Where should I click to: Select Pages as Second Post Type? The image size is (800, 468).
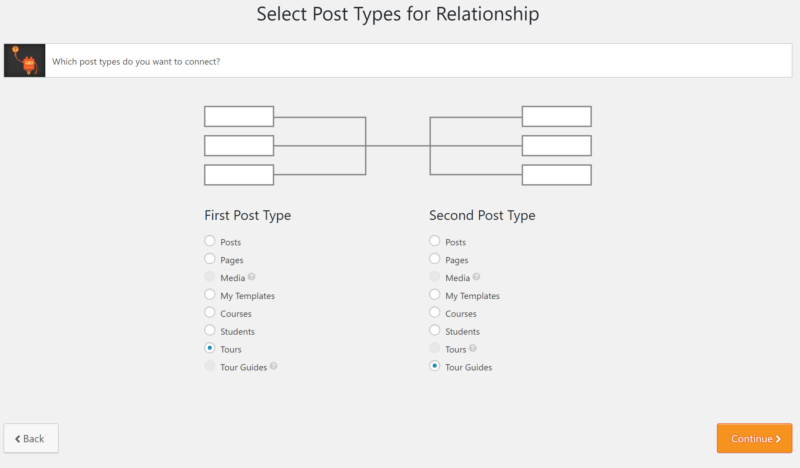tap(435, 259)
